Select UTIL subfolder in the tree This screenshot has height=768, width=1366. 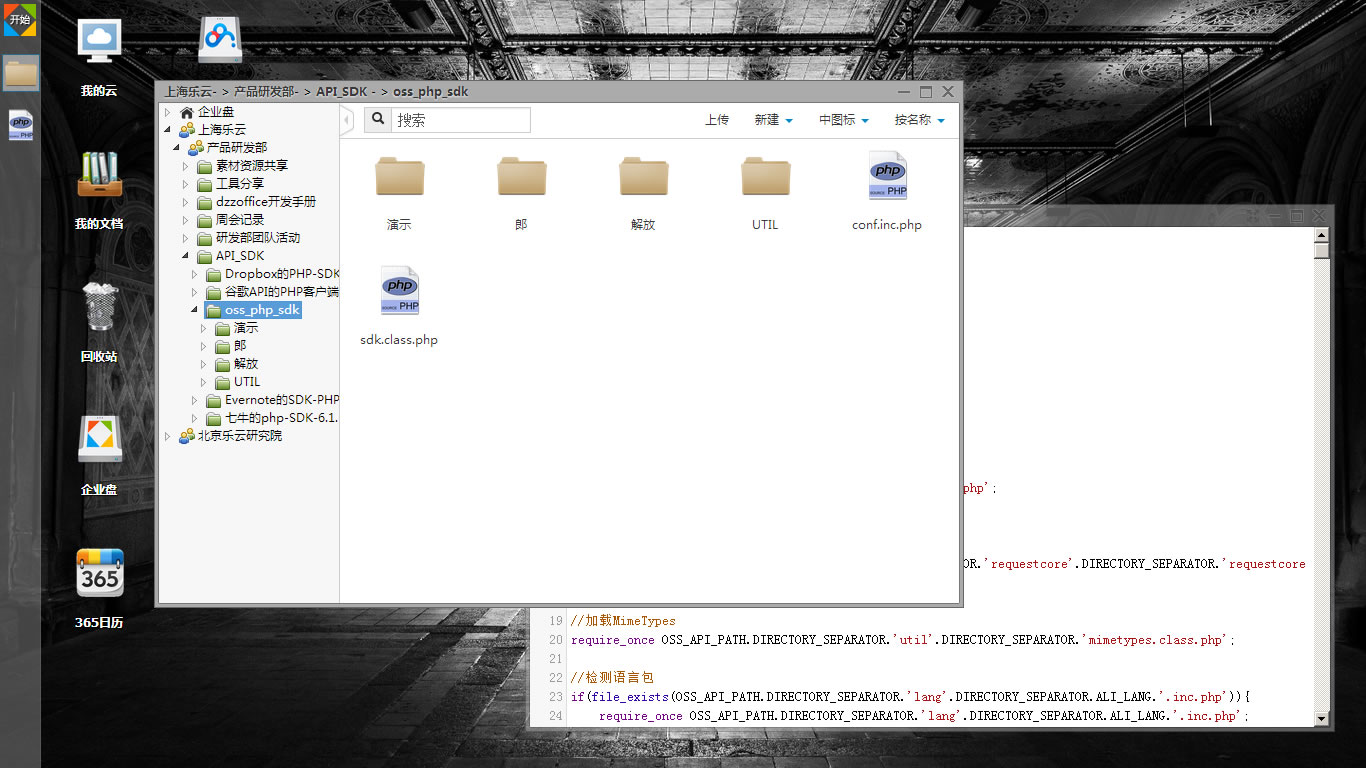247,382
